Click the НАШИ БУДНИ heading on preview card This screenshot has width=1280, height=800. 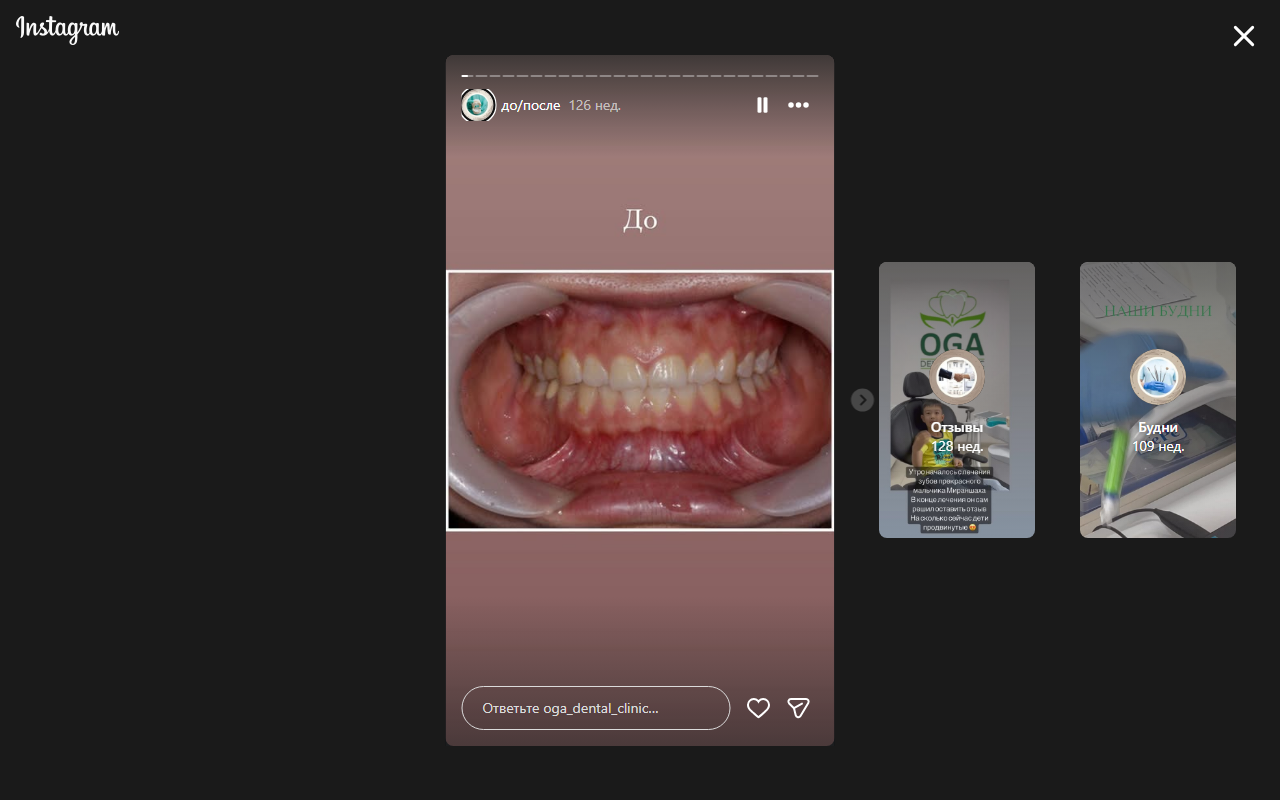point(1158,311)
